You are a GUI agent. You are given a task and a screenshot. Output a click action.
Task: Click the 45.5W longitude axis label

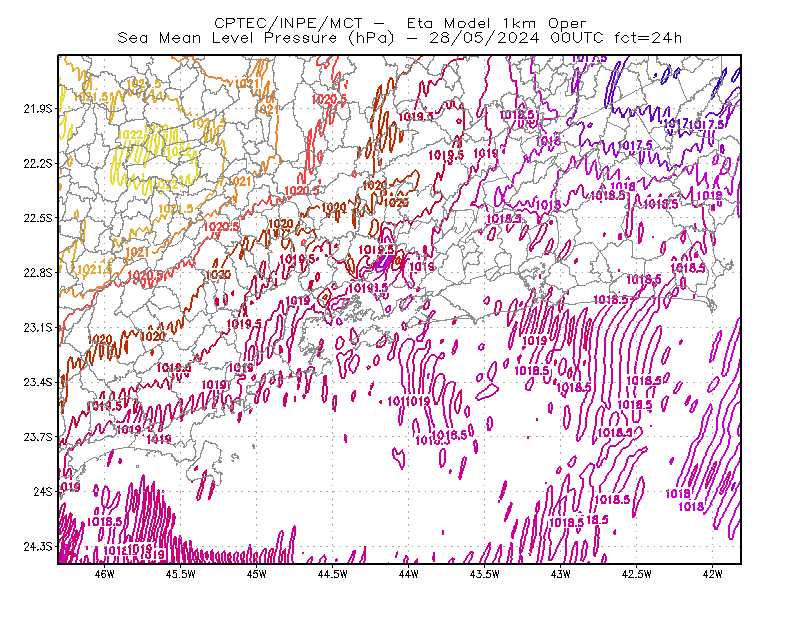[x=181, y=574]
